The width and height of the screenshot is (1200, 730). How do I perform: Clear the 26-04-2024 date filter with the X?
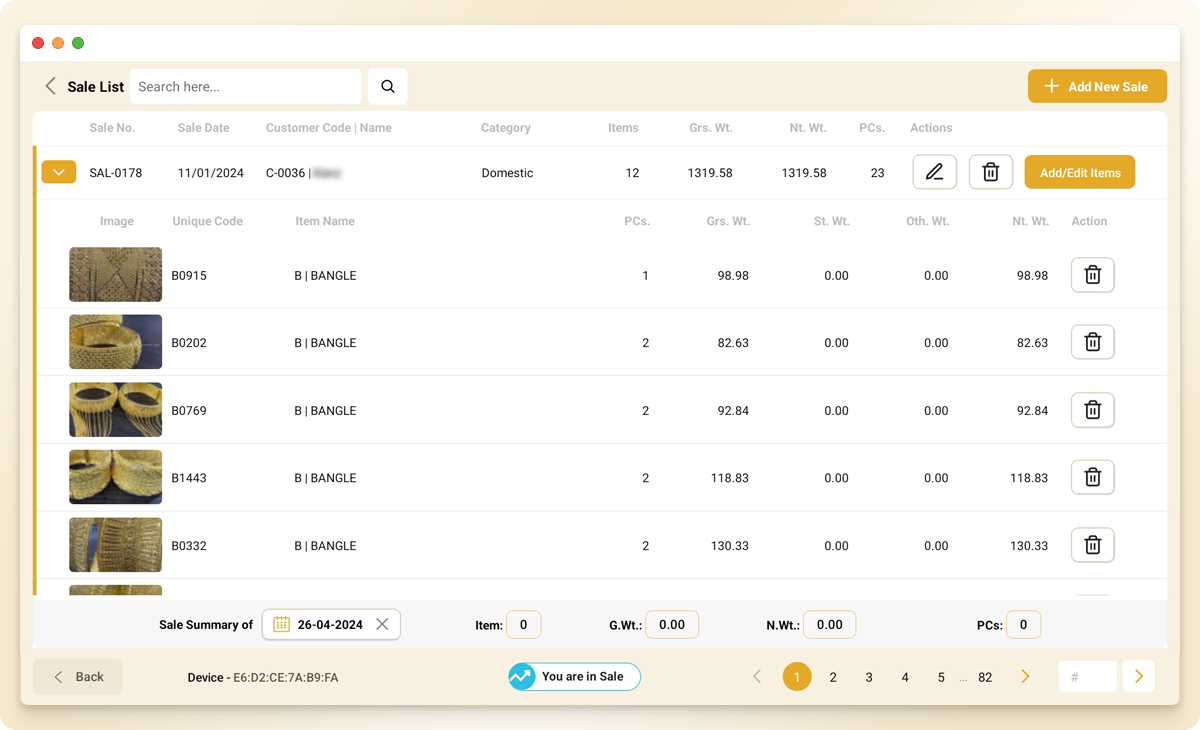pyautogui.click(x=382, y=624)
